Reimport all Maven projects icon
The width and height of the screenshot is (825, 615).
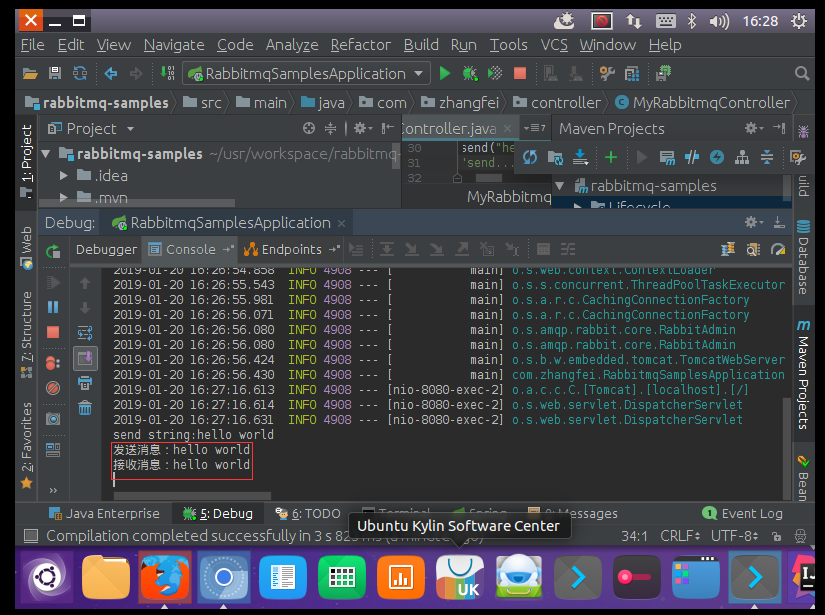point(530,157)
